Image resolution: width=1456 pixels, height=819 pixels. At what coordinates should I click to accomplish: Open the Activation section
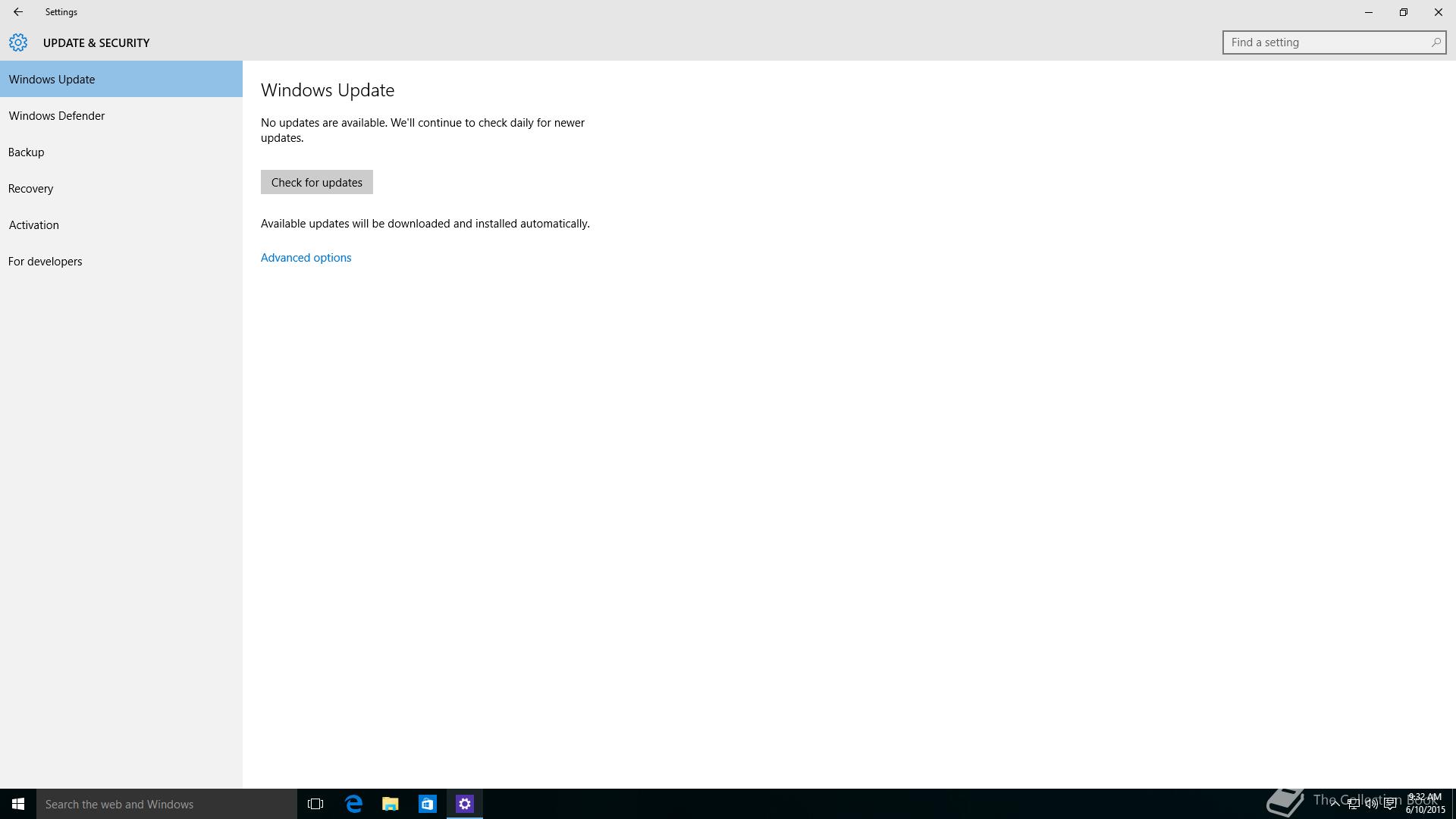point(121,224)
